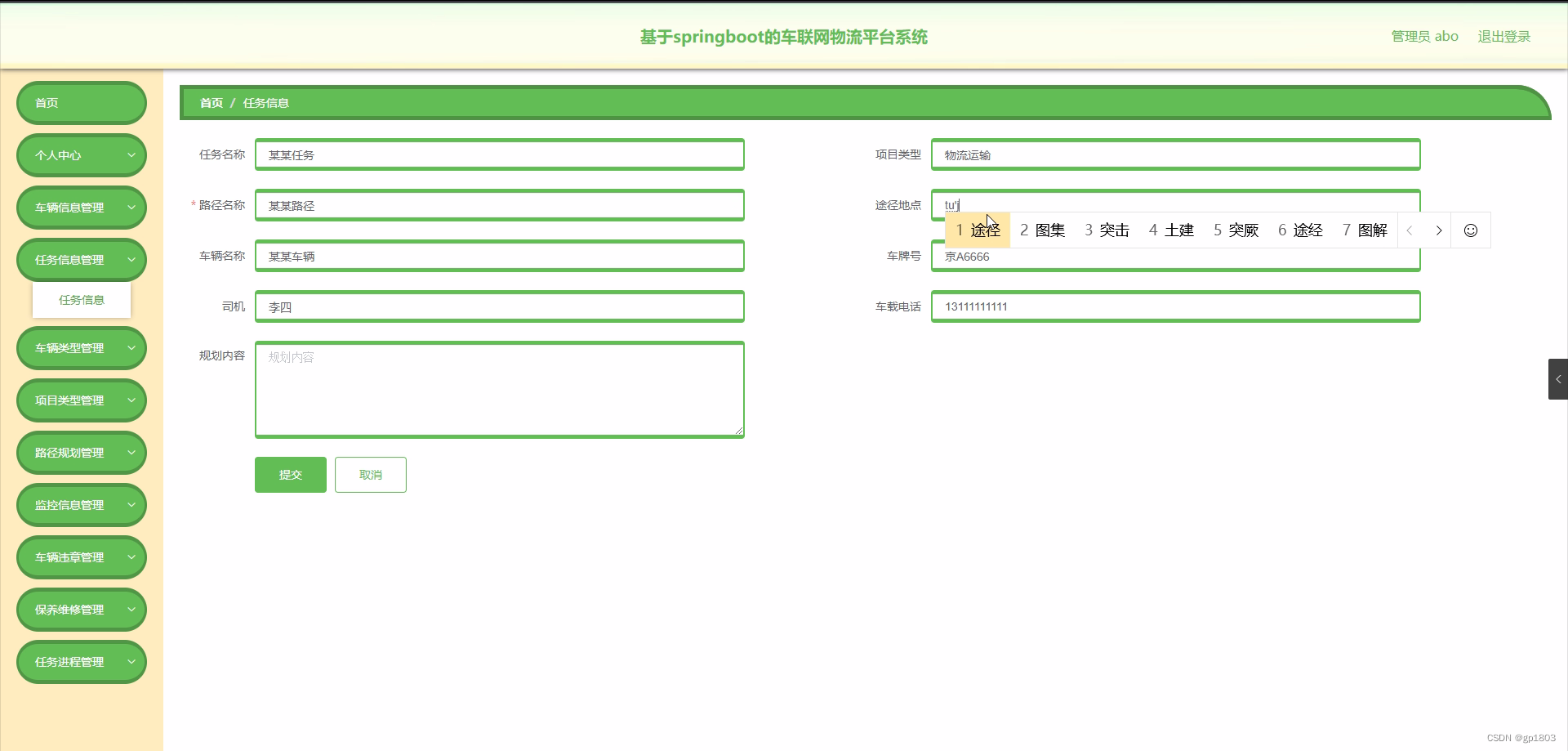Focus the 车辆名称 input field
Screen dimensions: 1568x751
(500, 256)
